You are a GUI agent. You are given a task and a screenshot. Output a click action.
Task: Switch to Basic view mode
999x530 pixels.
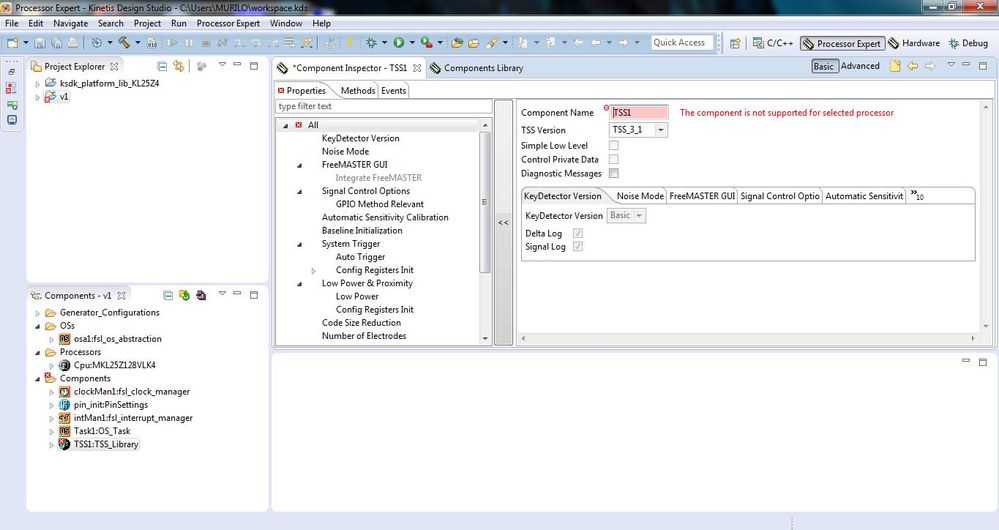[x=823, y=66]
